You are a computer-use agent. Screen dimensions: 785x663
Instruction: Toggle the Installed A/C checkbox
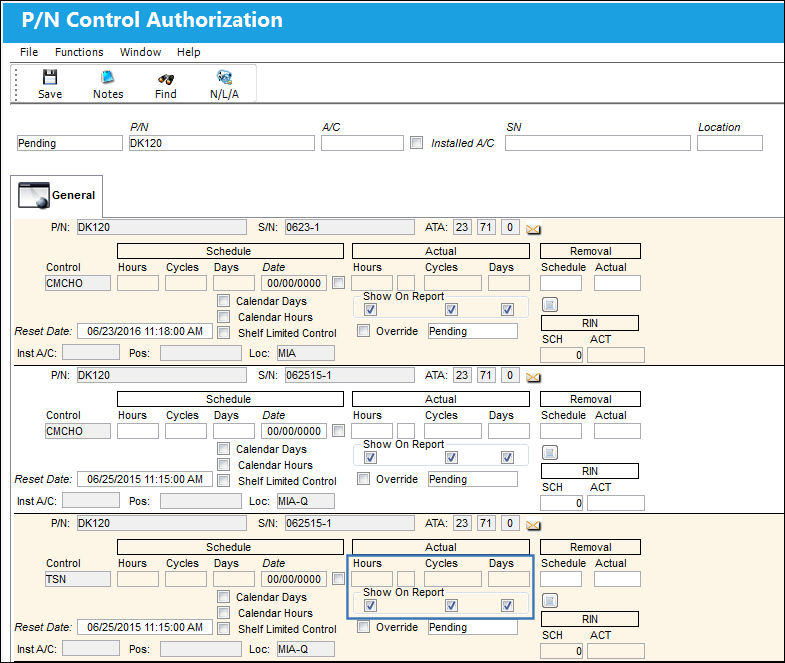pyautogui.click(x=416, y=143)
